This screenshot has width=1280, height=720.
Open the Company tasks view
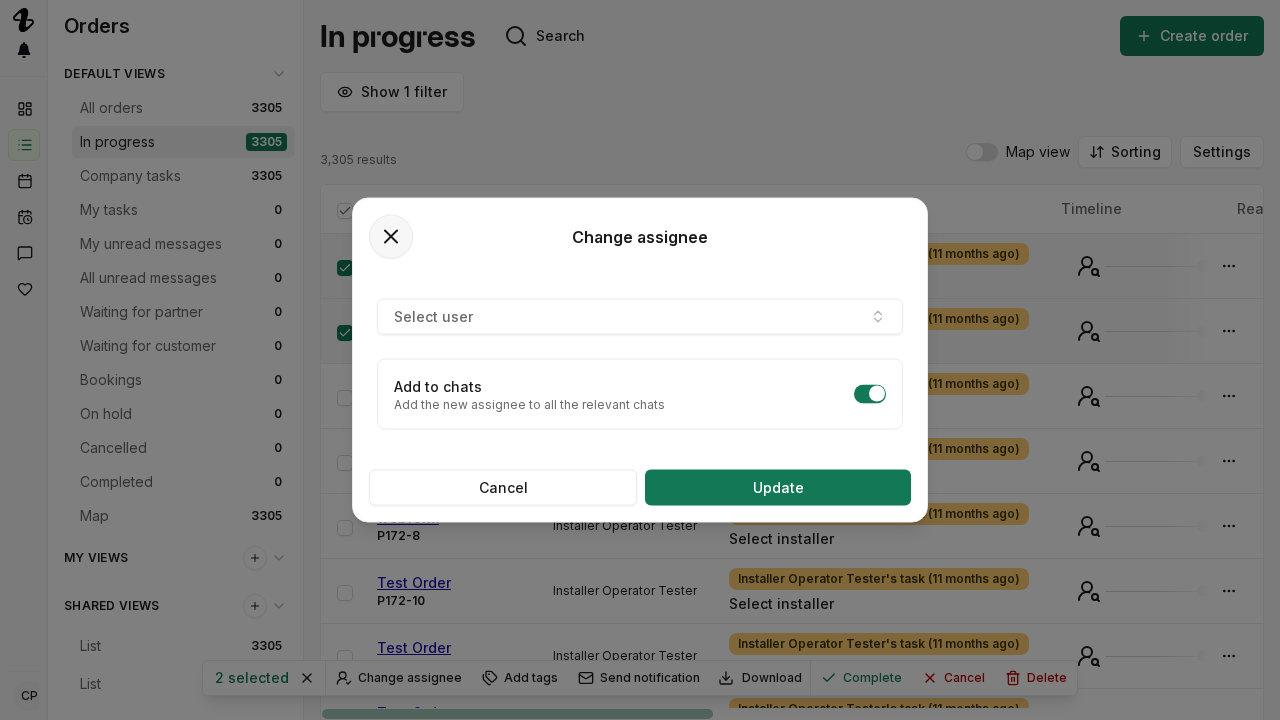183,176
